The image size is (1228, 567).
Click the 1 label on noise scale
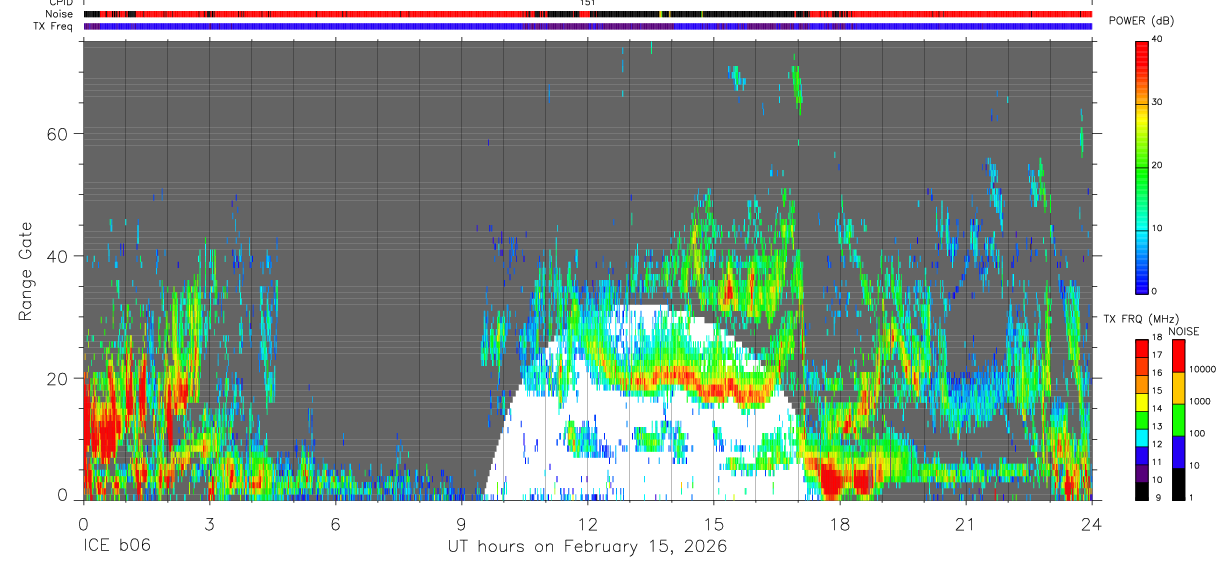tap(1191, 497)
